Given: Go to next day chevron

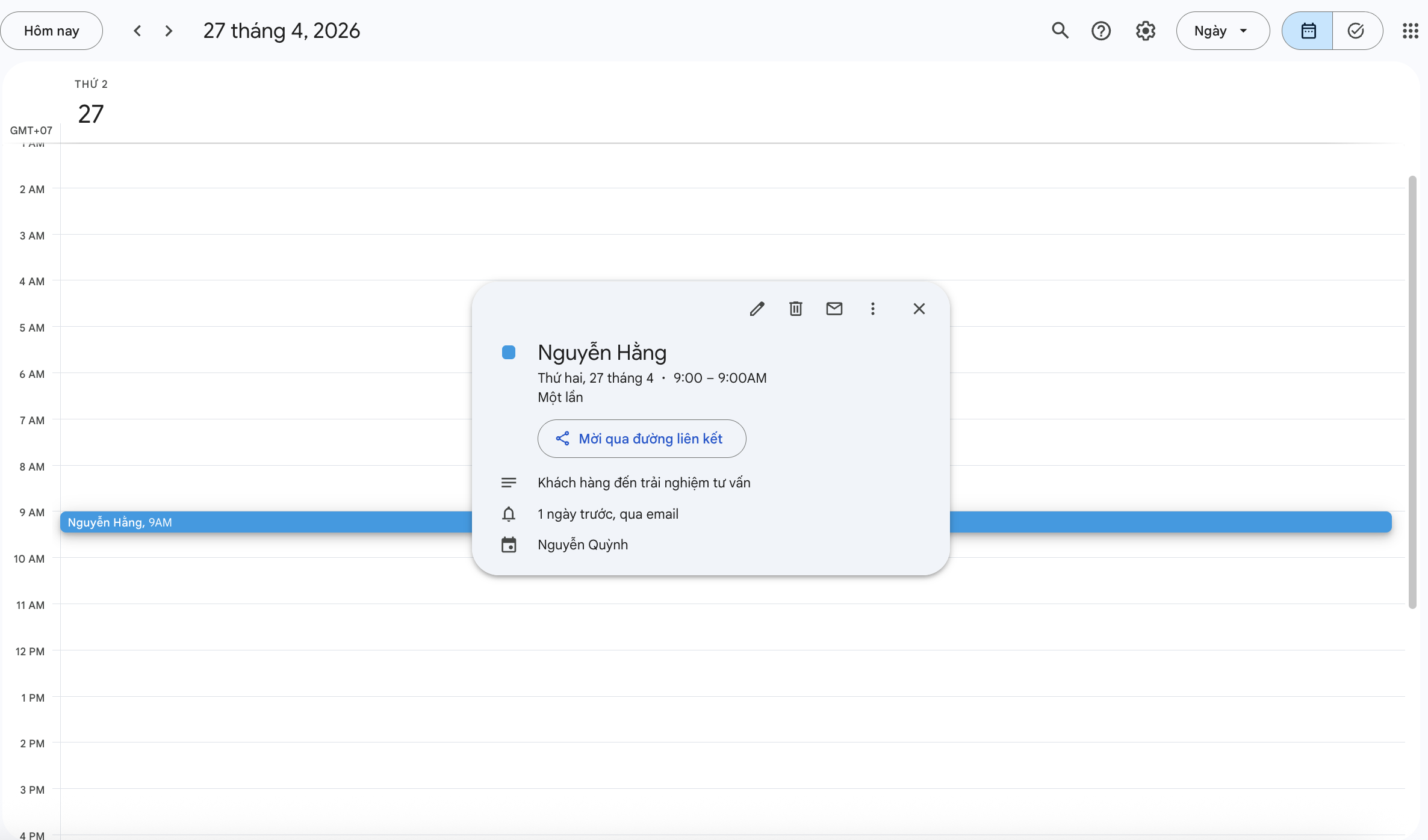Looking at the screenshot, I should click(169, 31).
